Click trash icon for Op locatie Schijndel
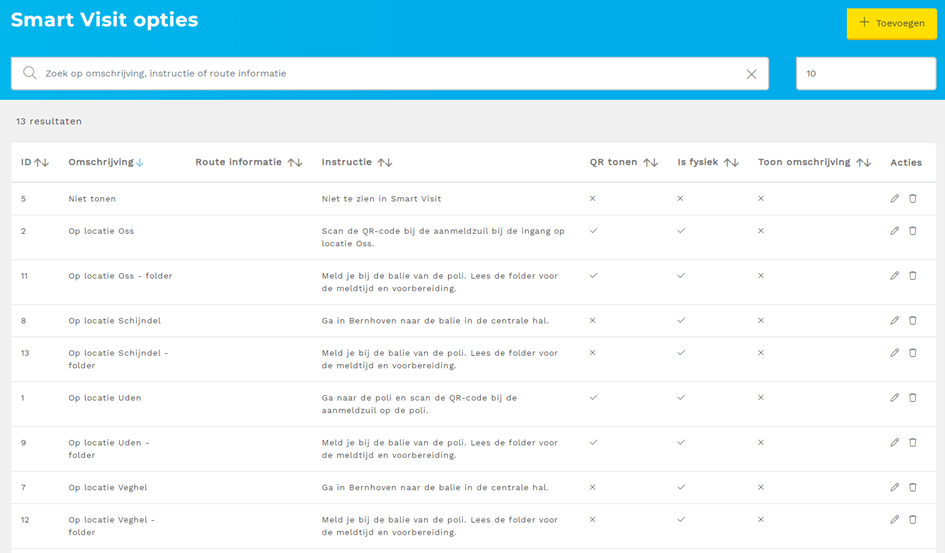The image size is (945, 553). [913, 321]
